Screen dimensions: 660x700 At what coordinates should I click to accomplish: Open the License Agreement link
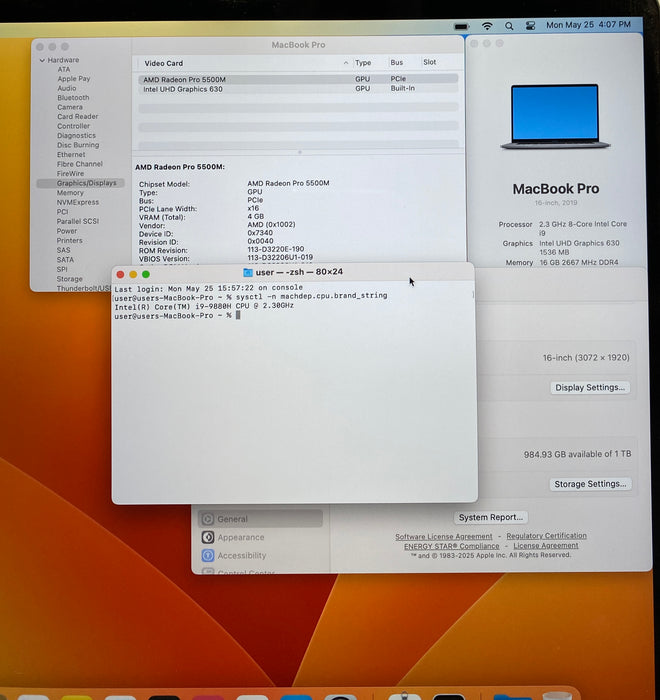coord(546,545)
